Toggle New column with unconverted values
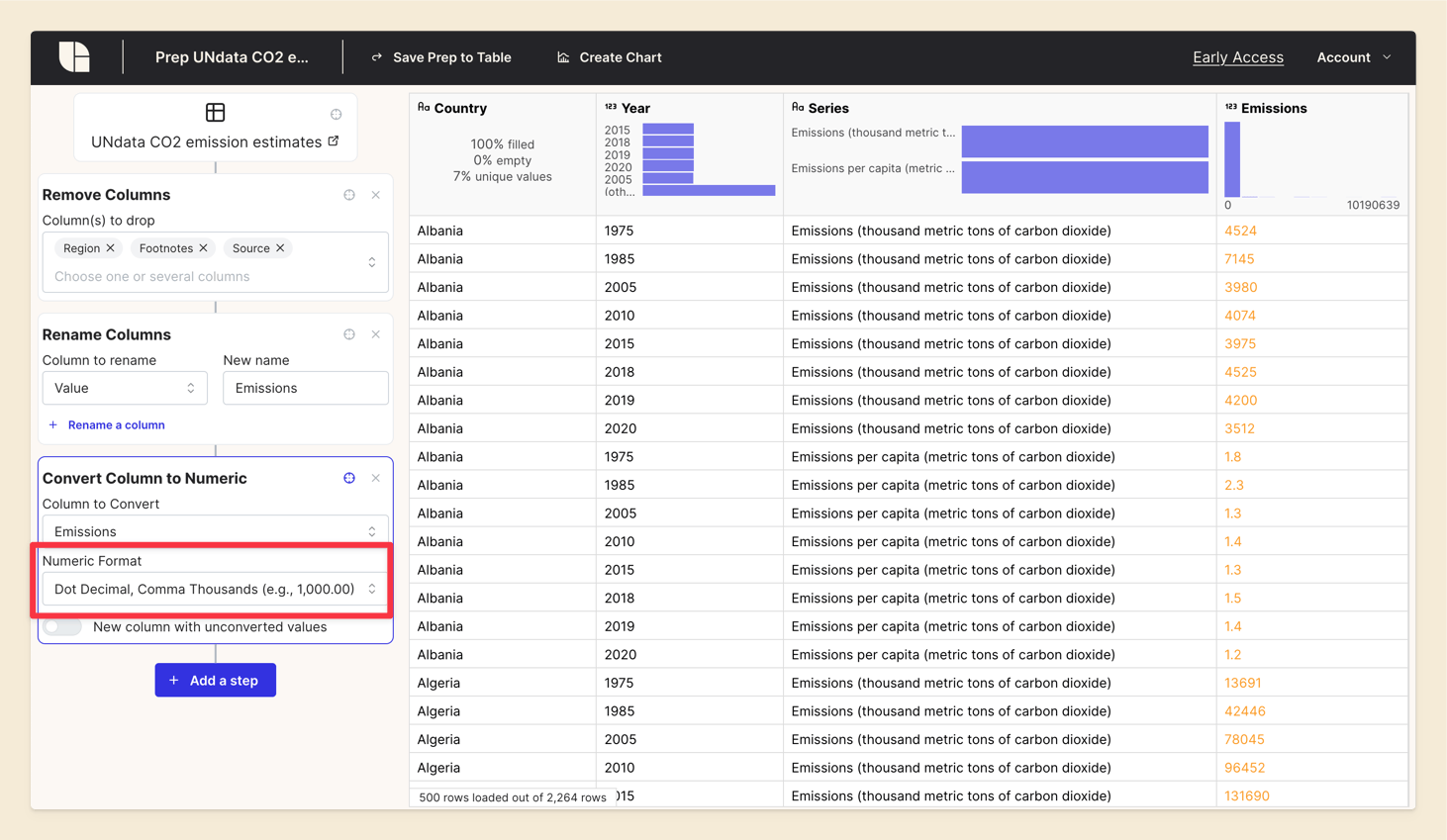The height and width of the screenshot is (840, 1447). click(62, 627)
